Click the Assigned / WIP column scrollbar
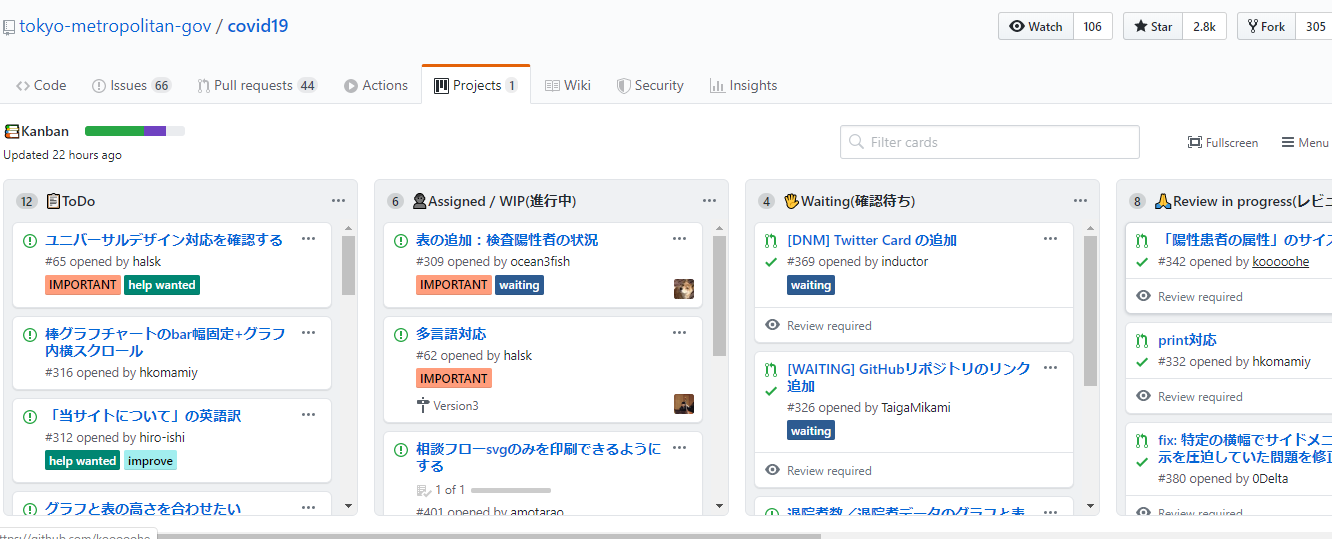The height and width of the screenshot is (539, 1332). (719, 295)
